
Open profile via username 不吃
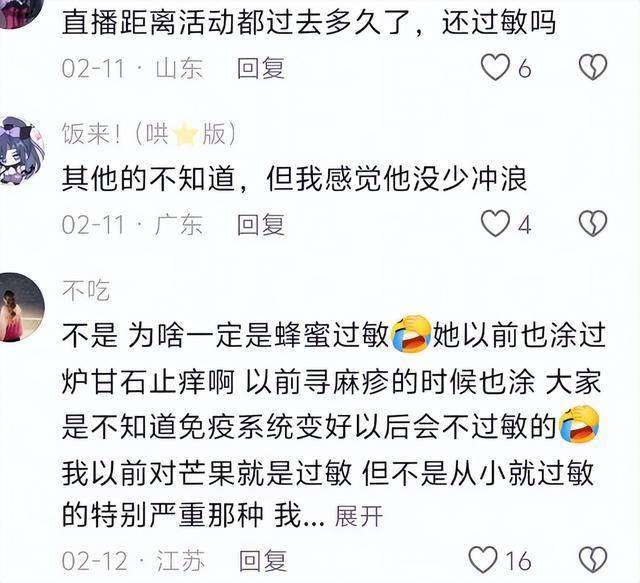coord(86,291)
